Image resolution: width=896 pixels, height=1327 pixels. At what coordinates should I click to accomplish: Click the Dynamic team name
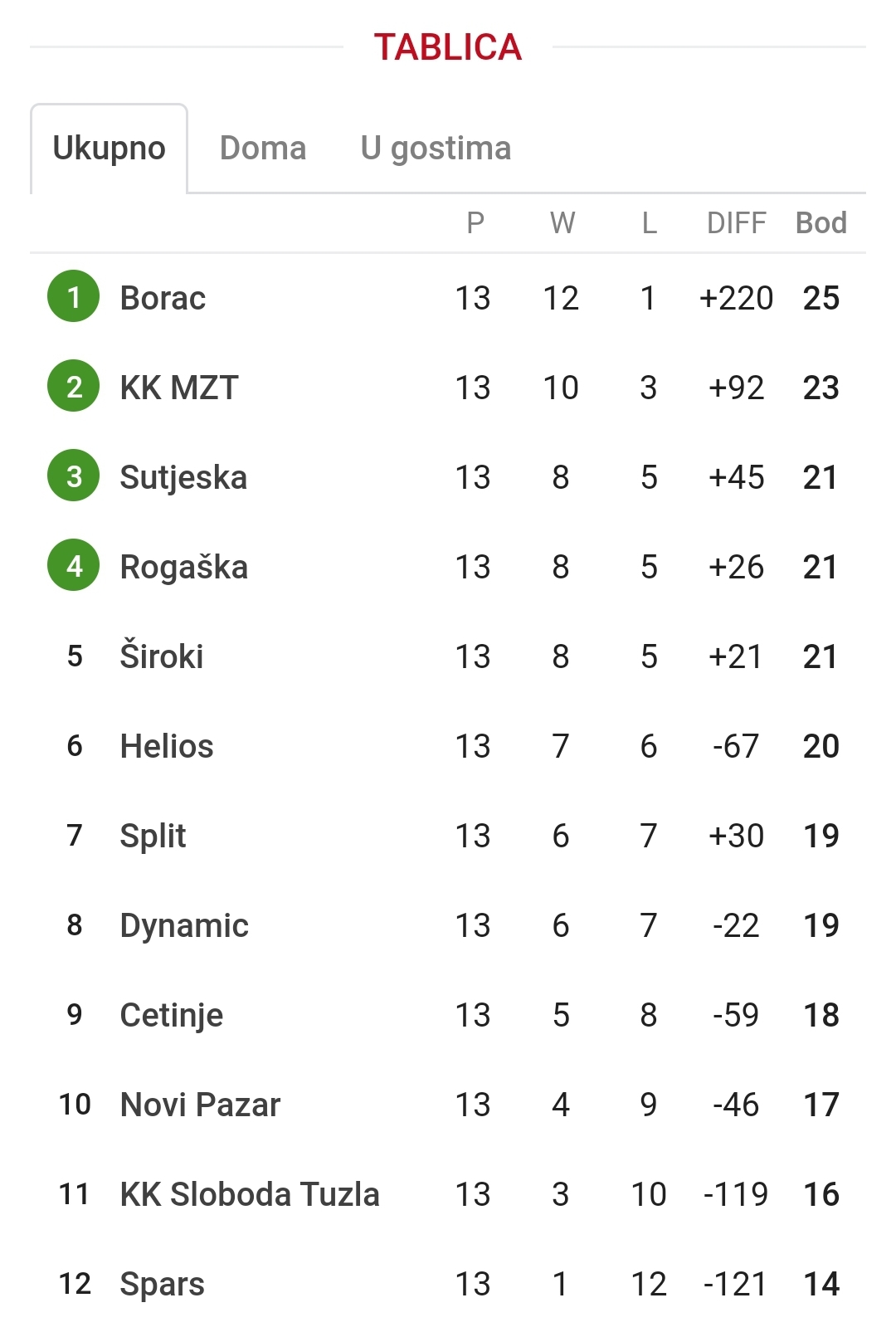184,925
